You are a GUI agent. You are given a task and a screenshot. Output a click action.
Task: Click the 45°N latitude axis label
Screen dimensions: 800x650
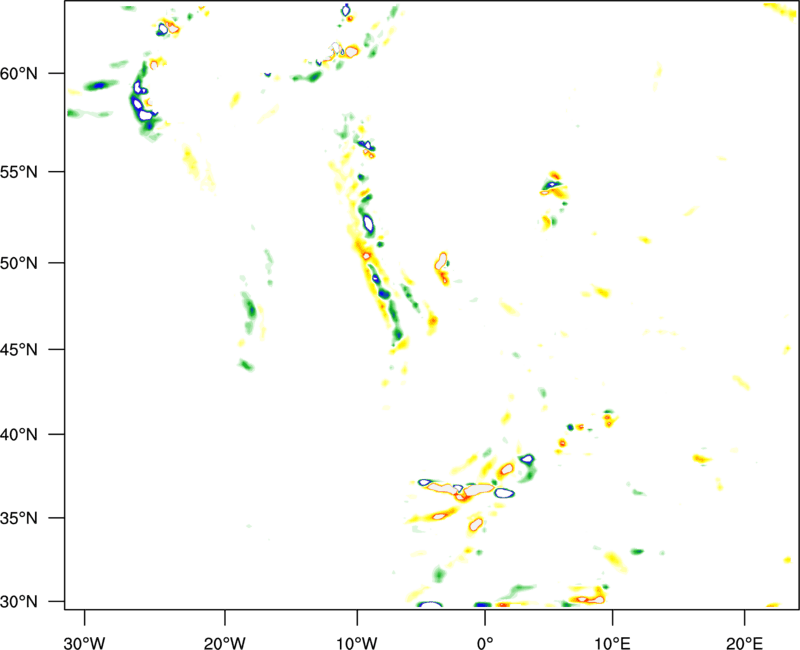[19, 350]
